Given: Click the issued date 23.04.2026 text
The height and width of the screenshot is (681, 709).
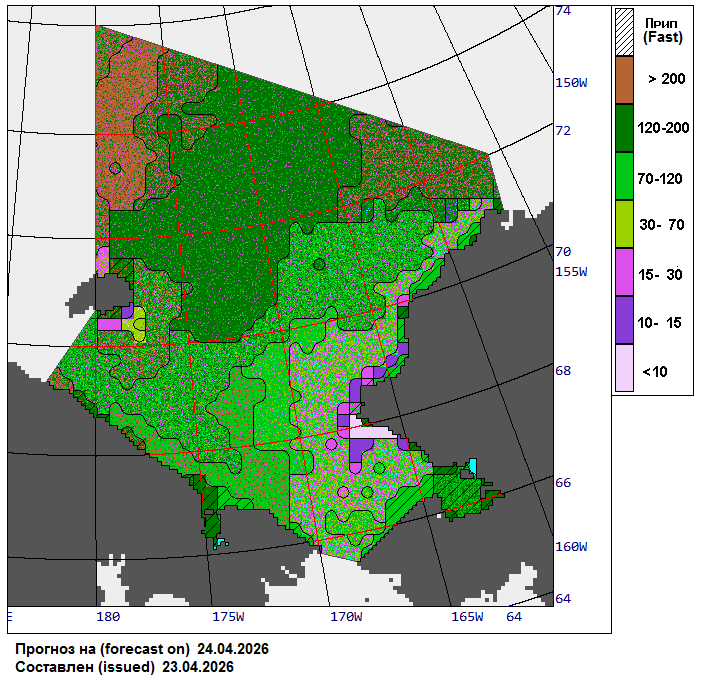Looking at the screenshot, I should 198,667.
